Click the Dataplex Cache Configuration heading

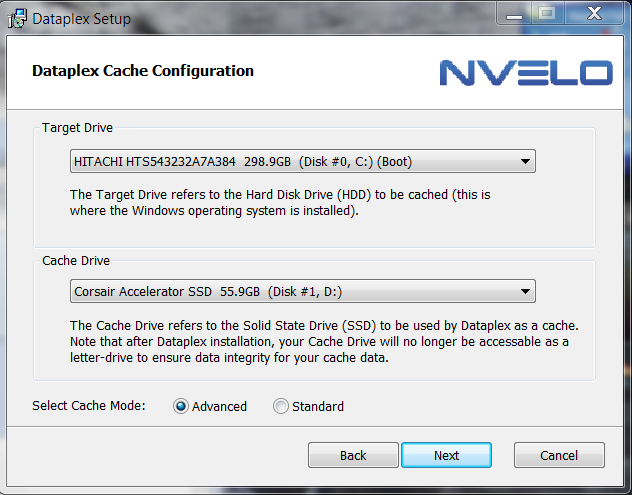pos(143,71)
